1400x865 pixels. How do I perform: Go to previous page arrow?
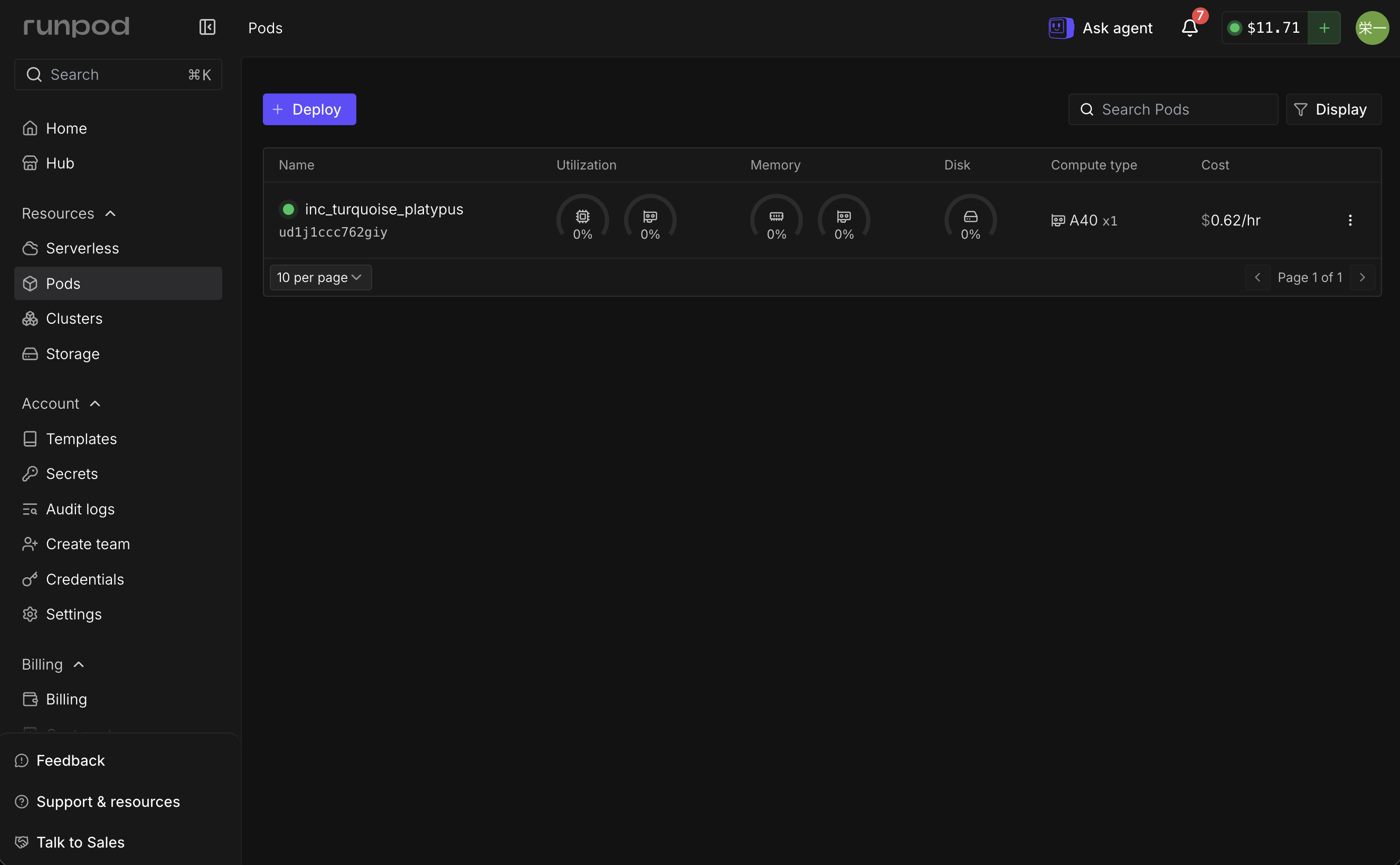pos(1257,277)
